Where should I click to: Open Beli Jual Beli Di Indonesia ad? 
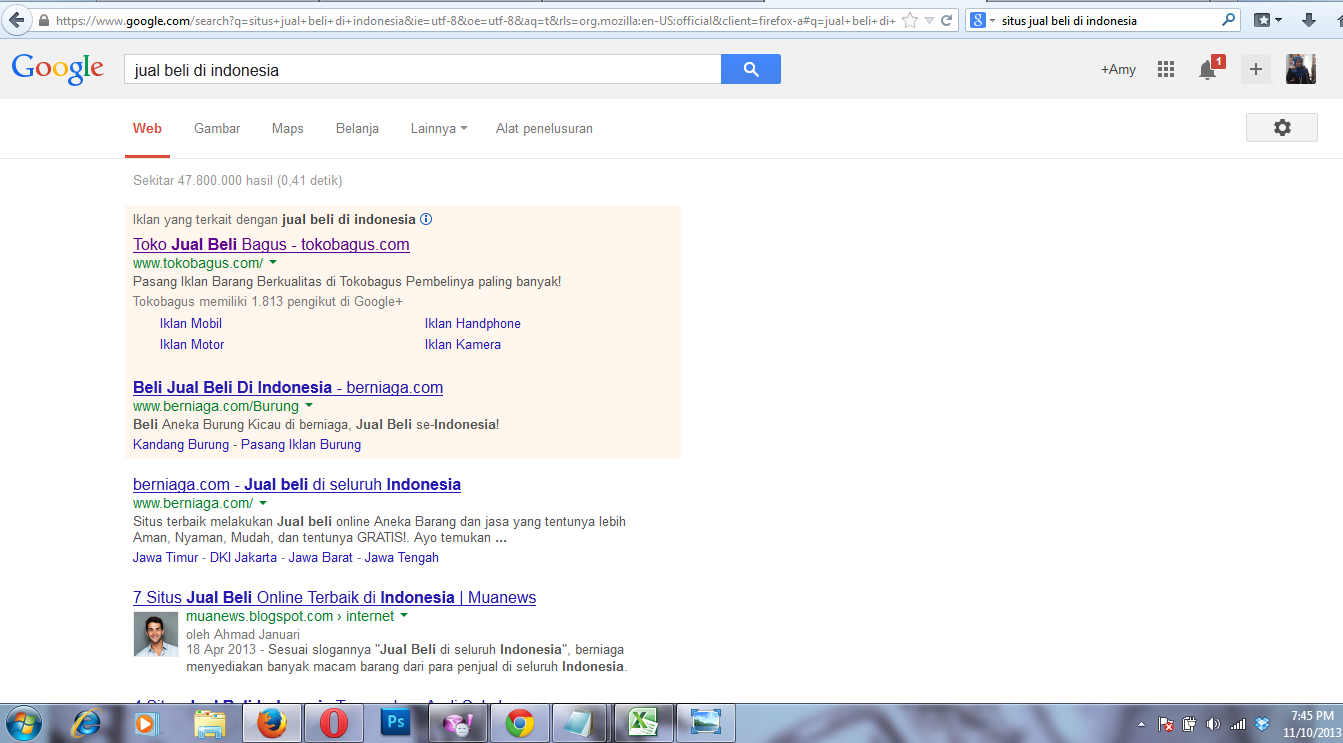click(x=288, y=387)
